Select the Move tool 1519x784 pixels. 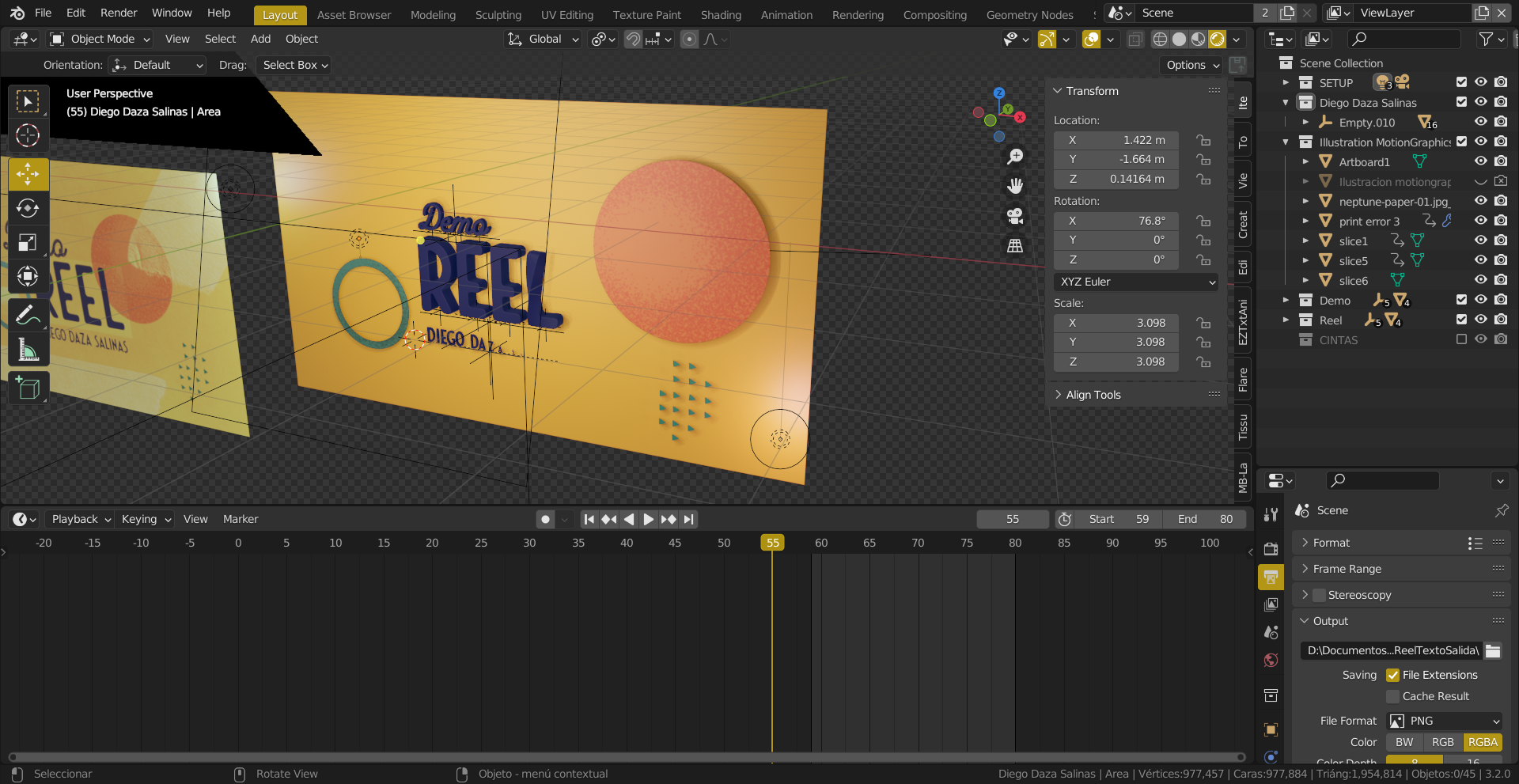28,174
